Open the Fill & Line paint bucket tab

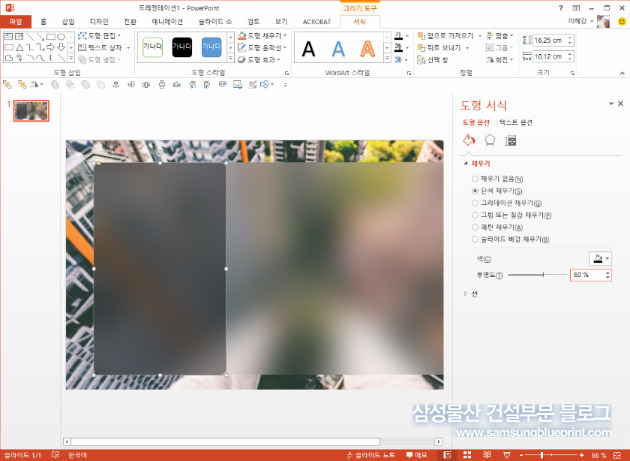pos(468,140)
